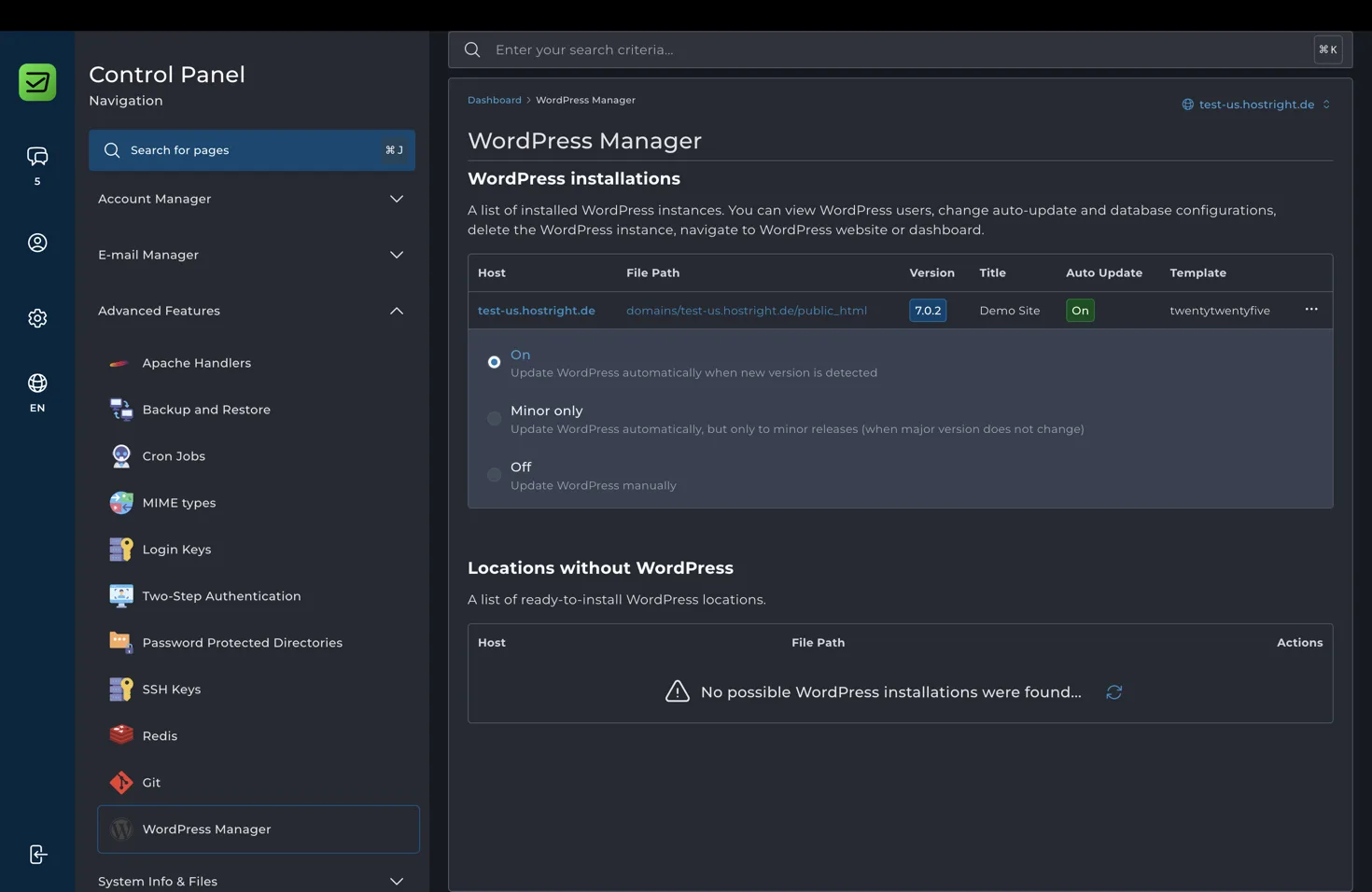This screenshot has height=892, width=1372.
Task: Follow the Dashboard breadcrumb link
Action: pos(494,100)
